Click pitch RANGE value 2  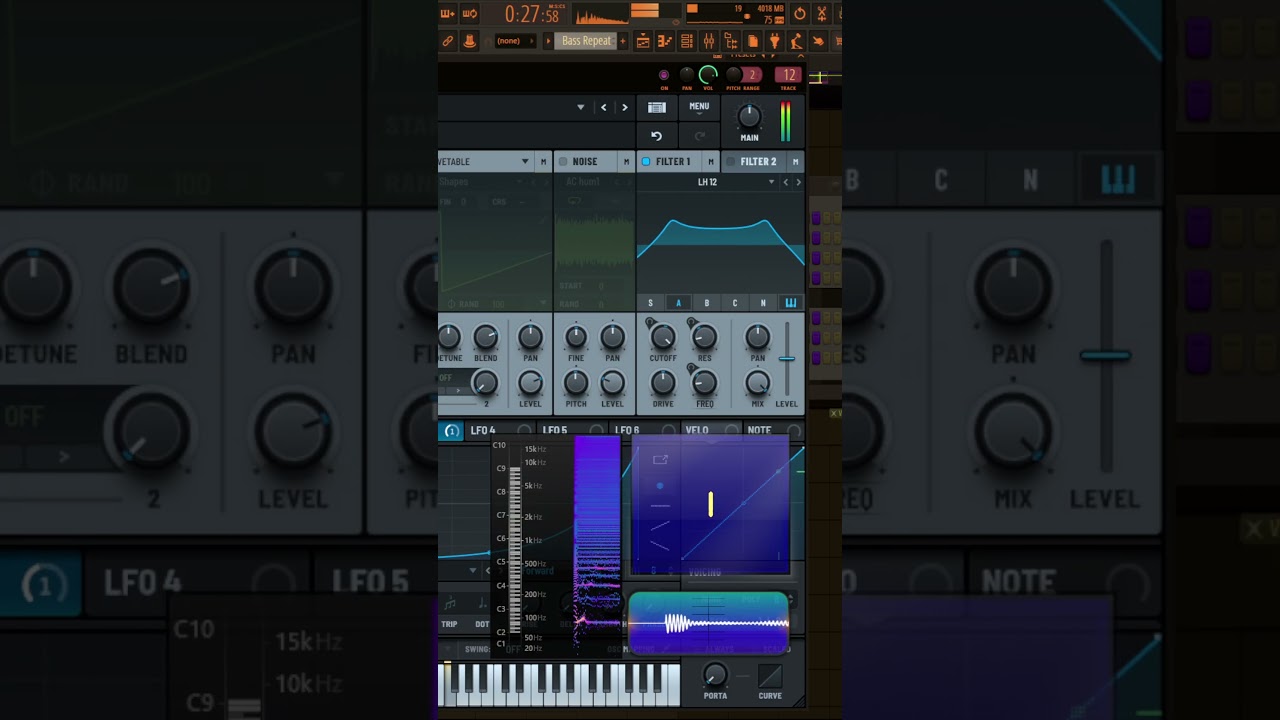pos(752,75)
